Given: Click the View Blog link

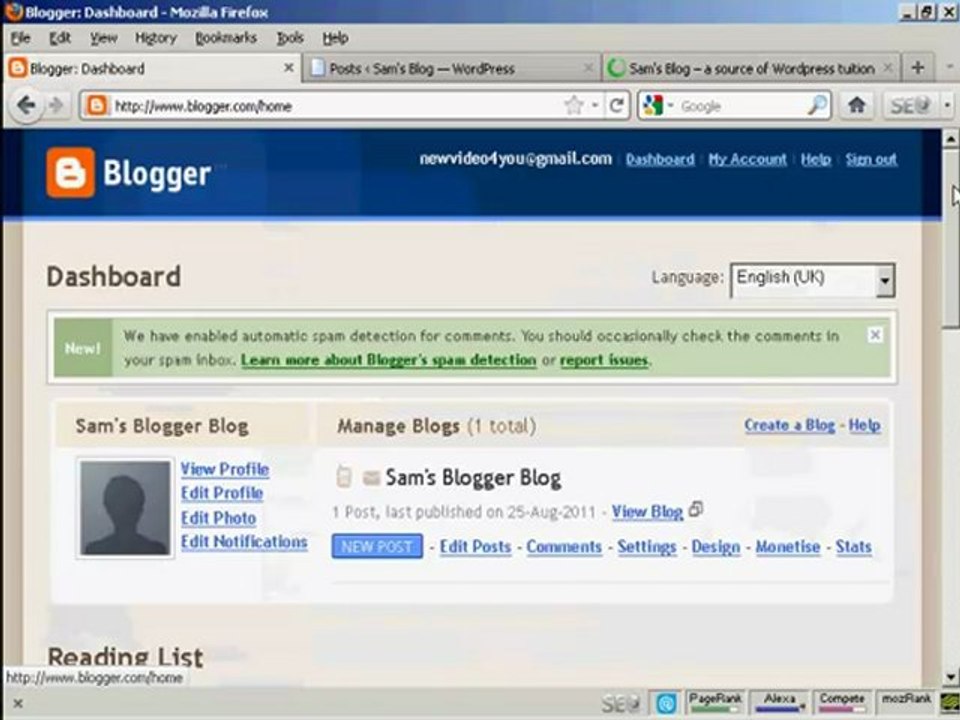Looking at the screenshot, I should click(x=647, y=512).
